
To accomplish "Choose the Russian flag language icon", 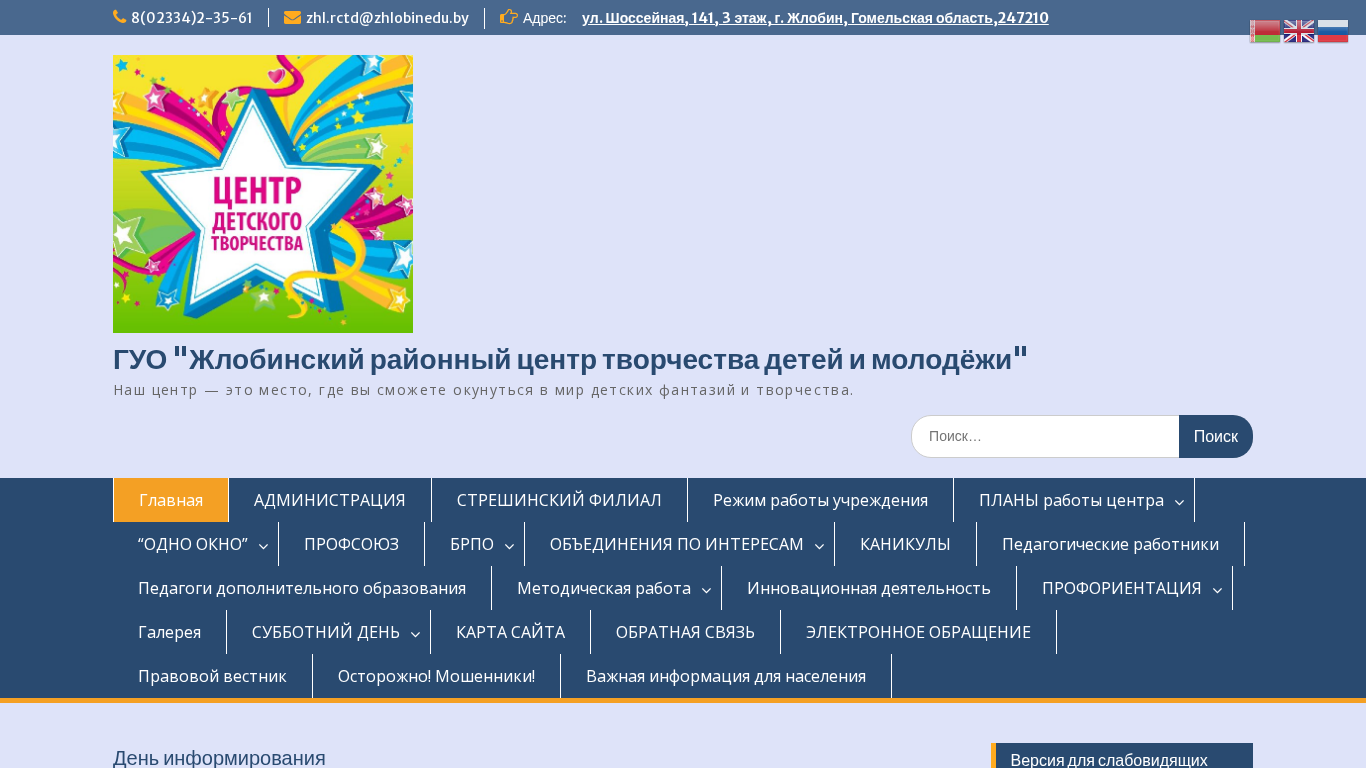I will (1333, 32).
